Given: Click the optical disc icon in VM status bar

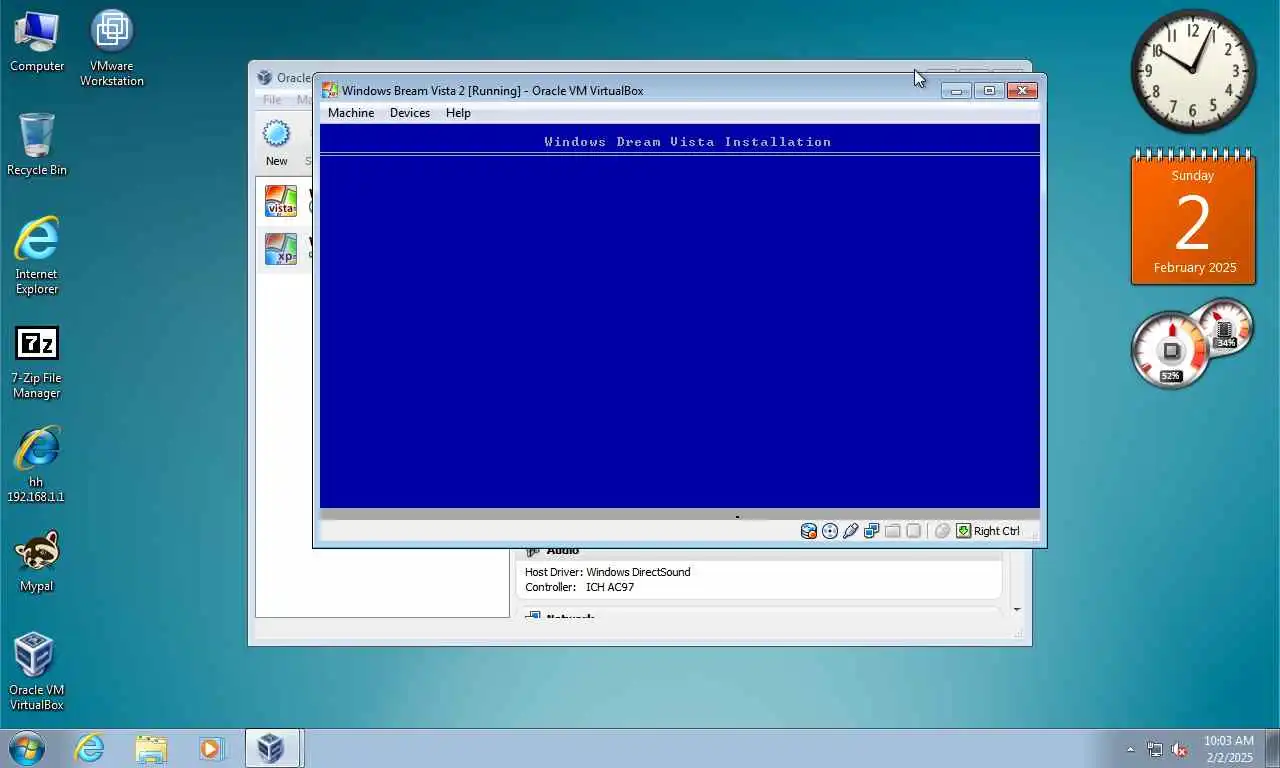Looking at the screenshot, I should tap(830, 531).
